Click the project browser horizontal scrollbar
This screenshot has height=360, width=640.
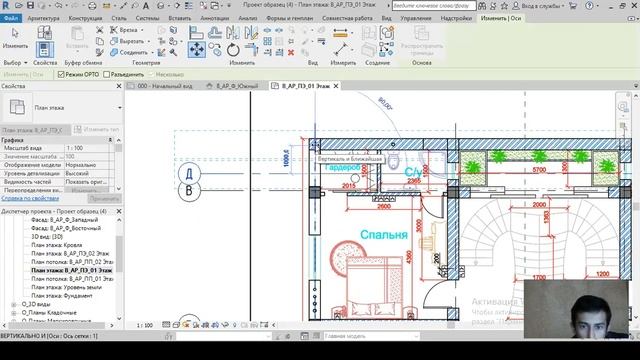tap(58, 325)
